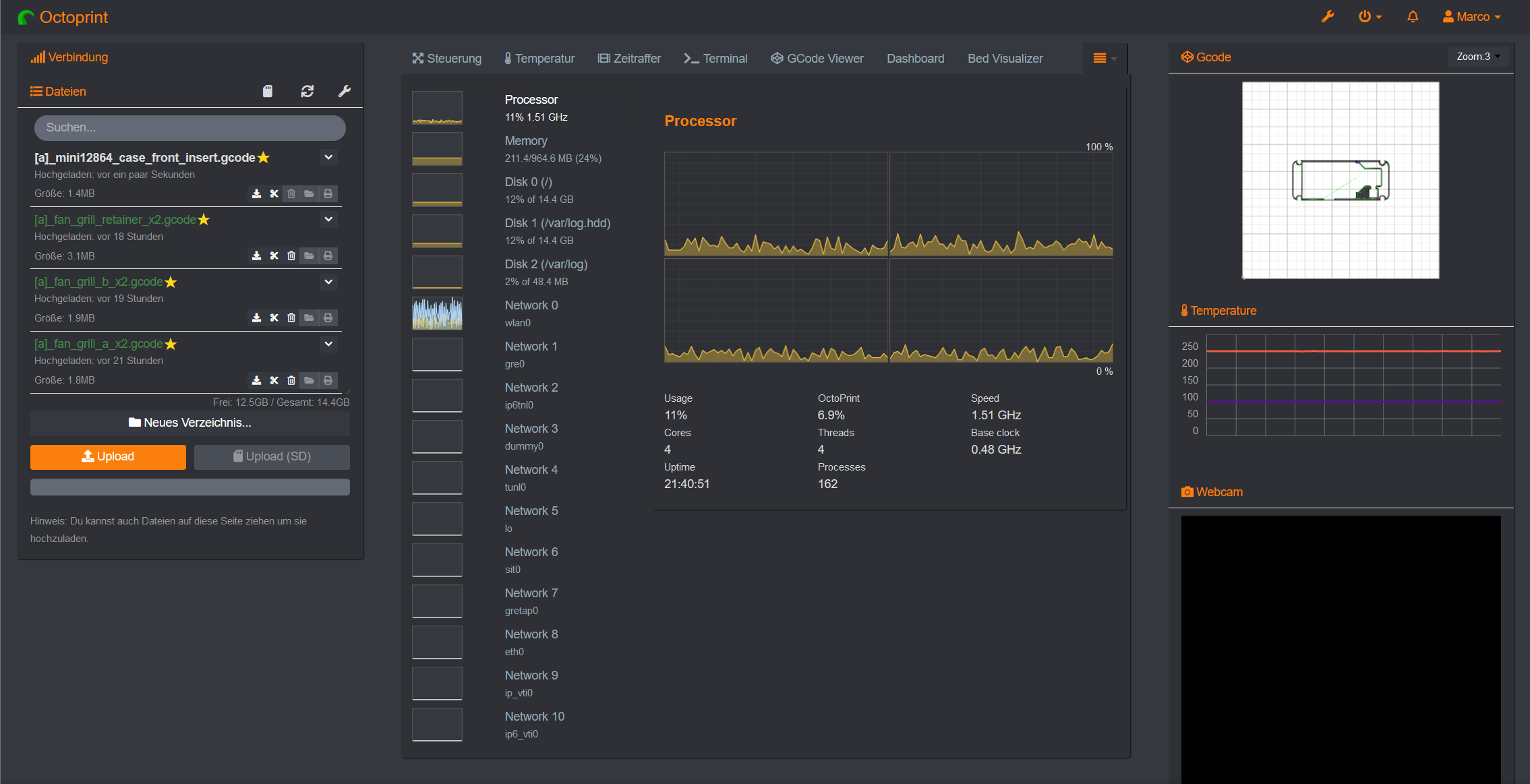Slice the fan_grill_retainer_x2.gcode file
The image size is (1530, 784).
[x=274, y=256]
